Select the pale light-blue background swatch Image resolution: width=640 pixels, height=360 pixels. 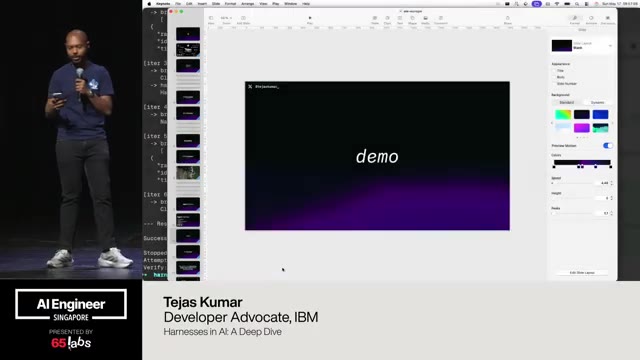[x=563, y=128]
